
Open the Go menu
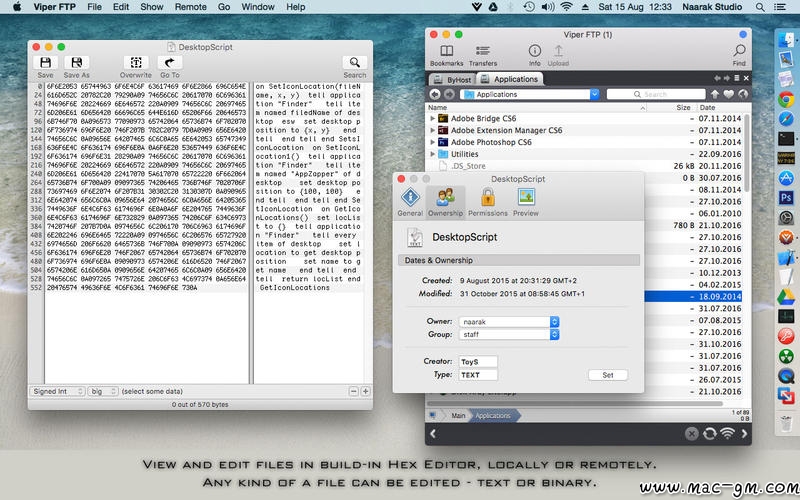click(223, 7)
